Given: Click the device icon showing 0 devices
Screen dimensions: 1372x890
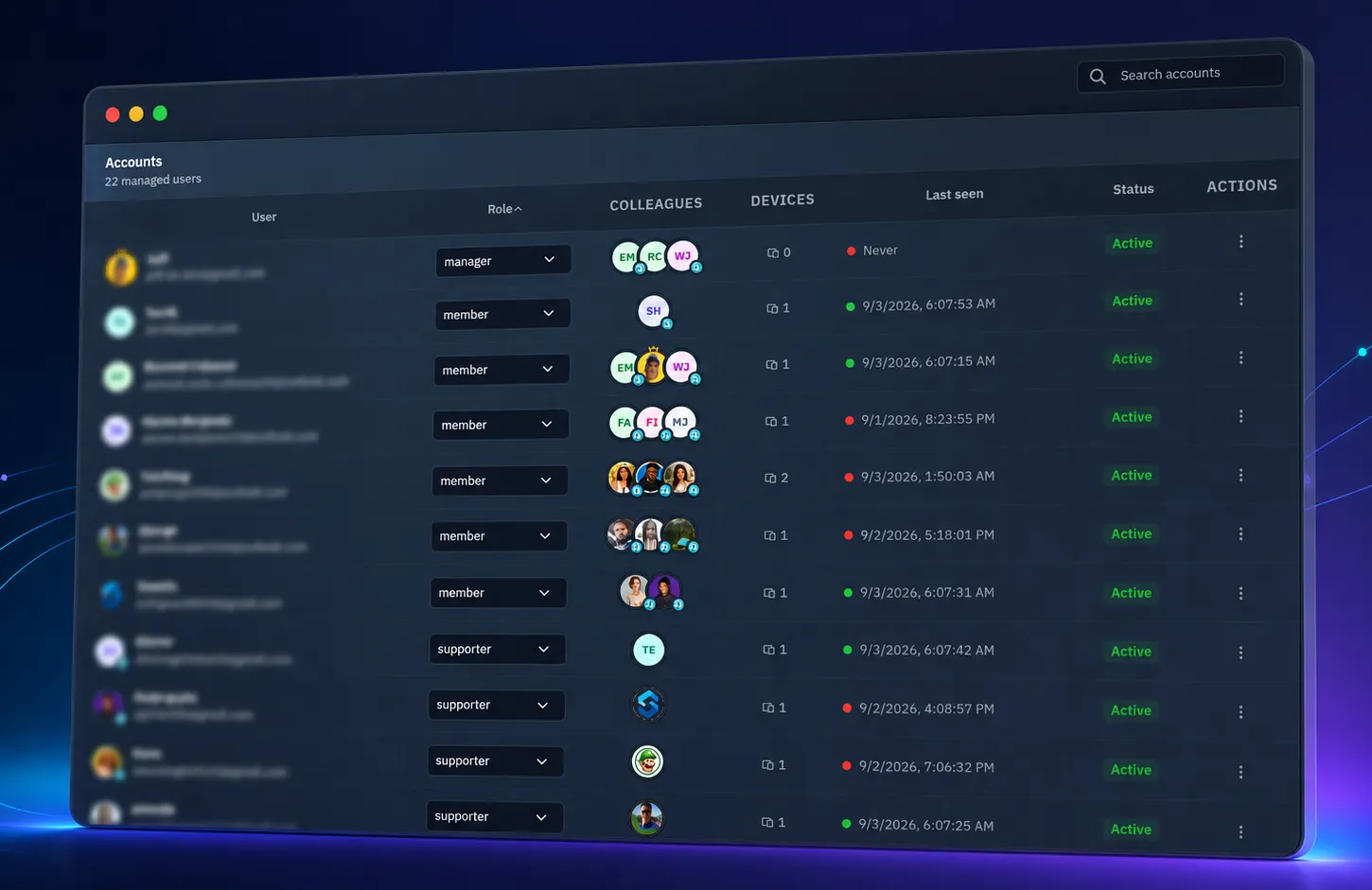Looking at the screenshot, I should tap(773, 253).
